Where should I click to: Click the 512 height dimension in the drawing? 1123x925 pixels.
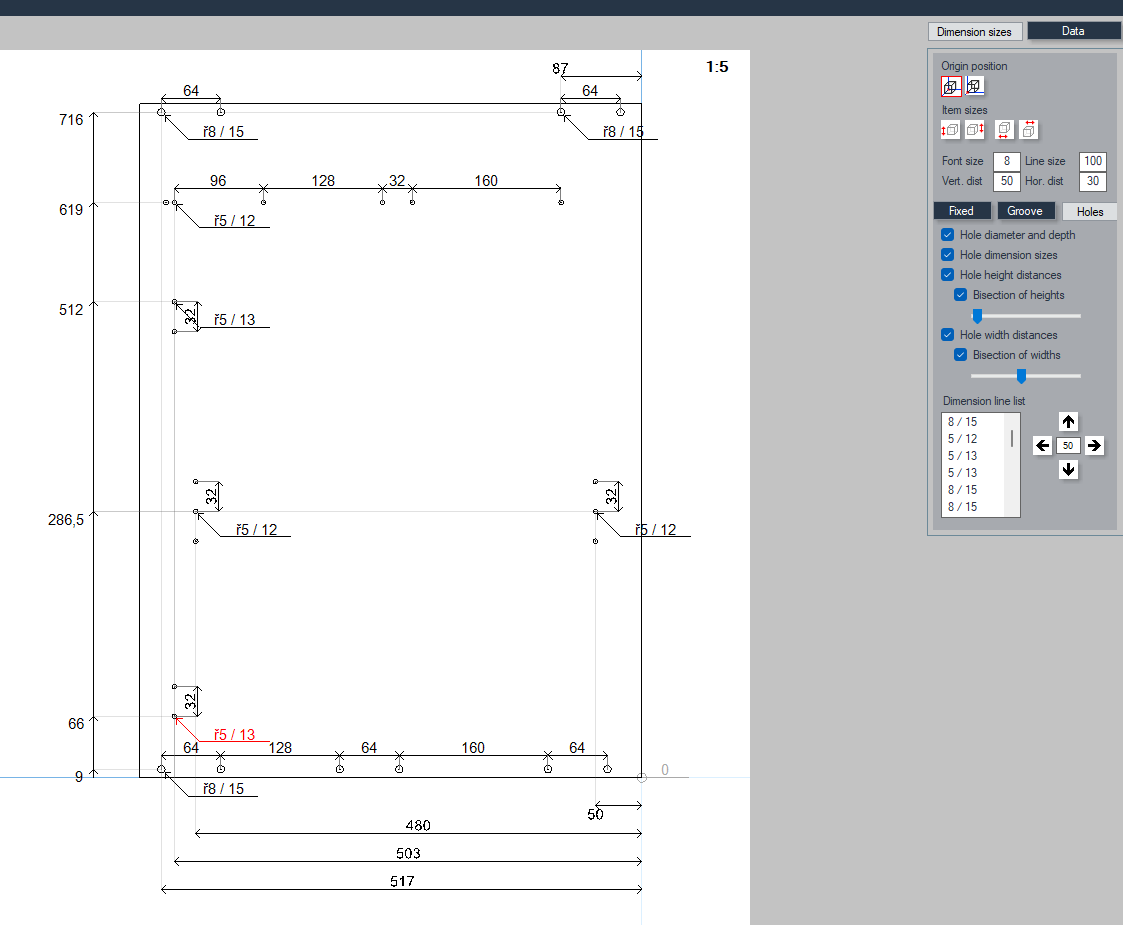tap(71, 309)
